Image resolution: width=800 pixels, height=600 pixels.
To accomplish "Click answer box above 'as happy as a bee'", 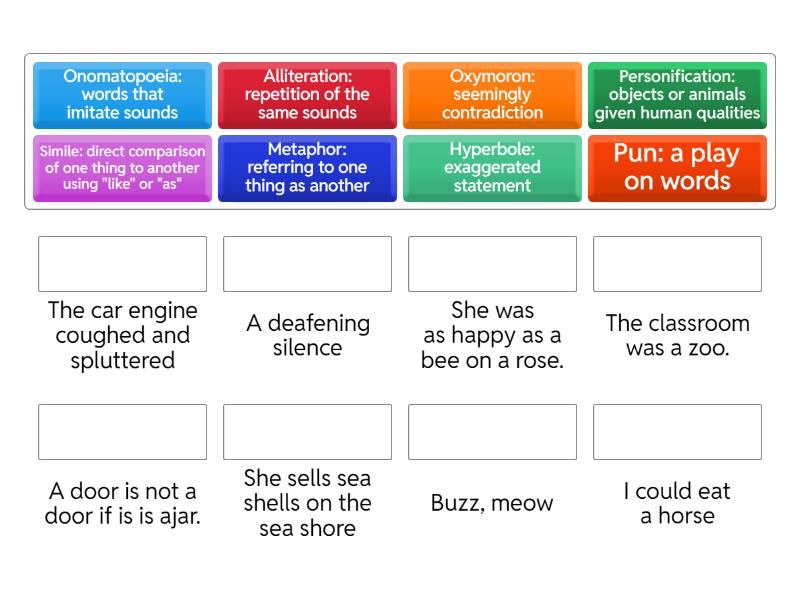I will pyautogui.click(x=492, y=264).
